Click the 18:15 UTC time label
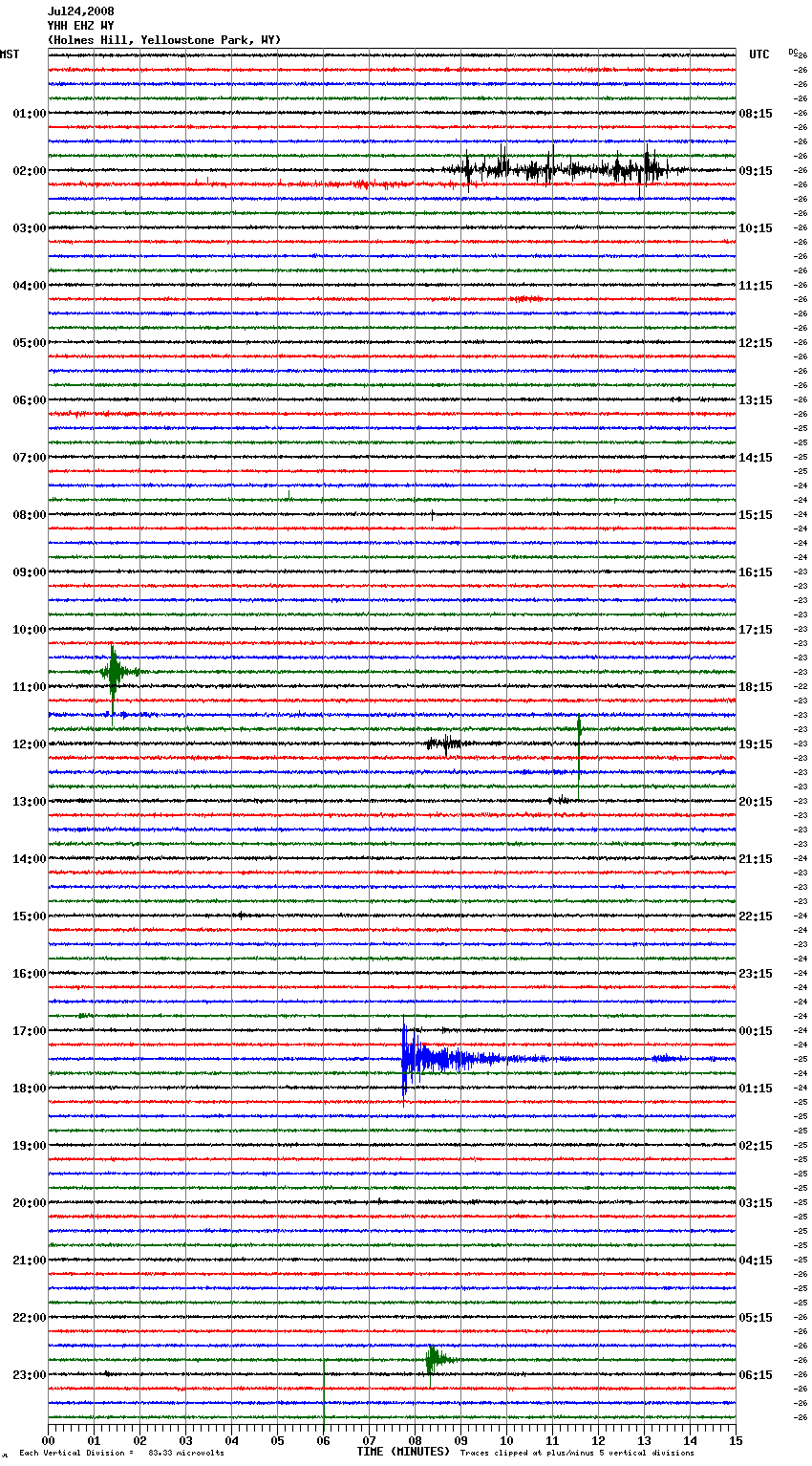Viewport: 812px width, 1466px height. 756,687
